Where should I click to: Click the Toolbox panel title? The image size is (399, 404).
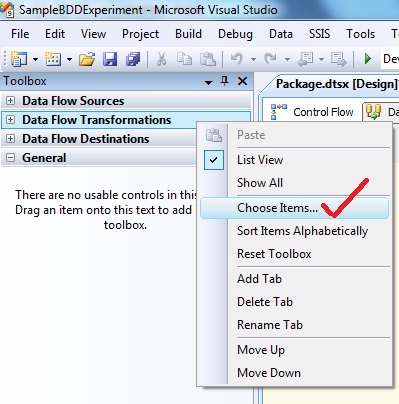pos(25,81)
